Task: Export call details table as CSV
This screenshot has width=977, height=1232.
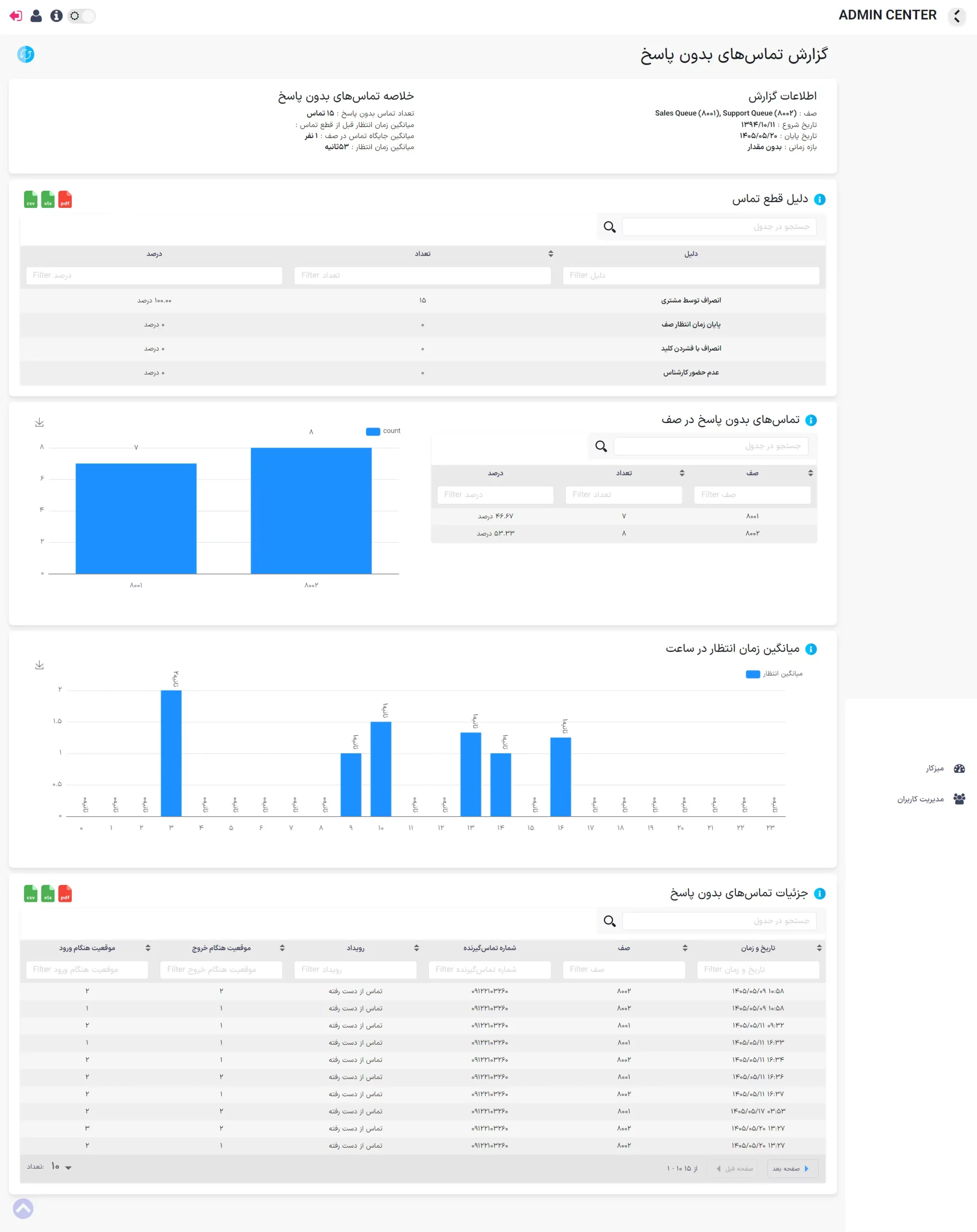Action: 31,894
